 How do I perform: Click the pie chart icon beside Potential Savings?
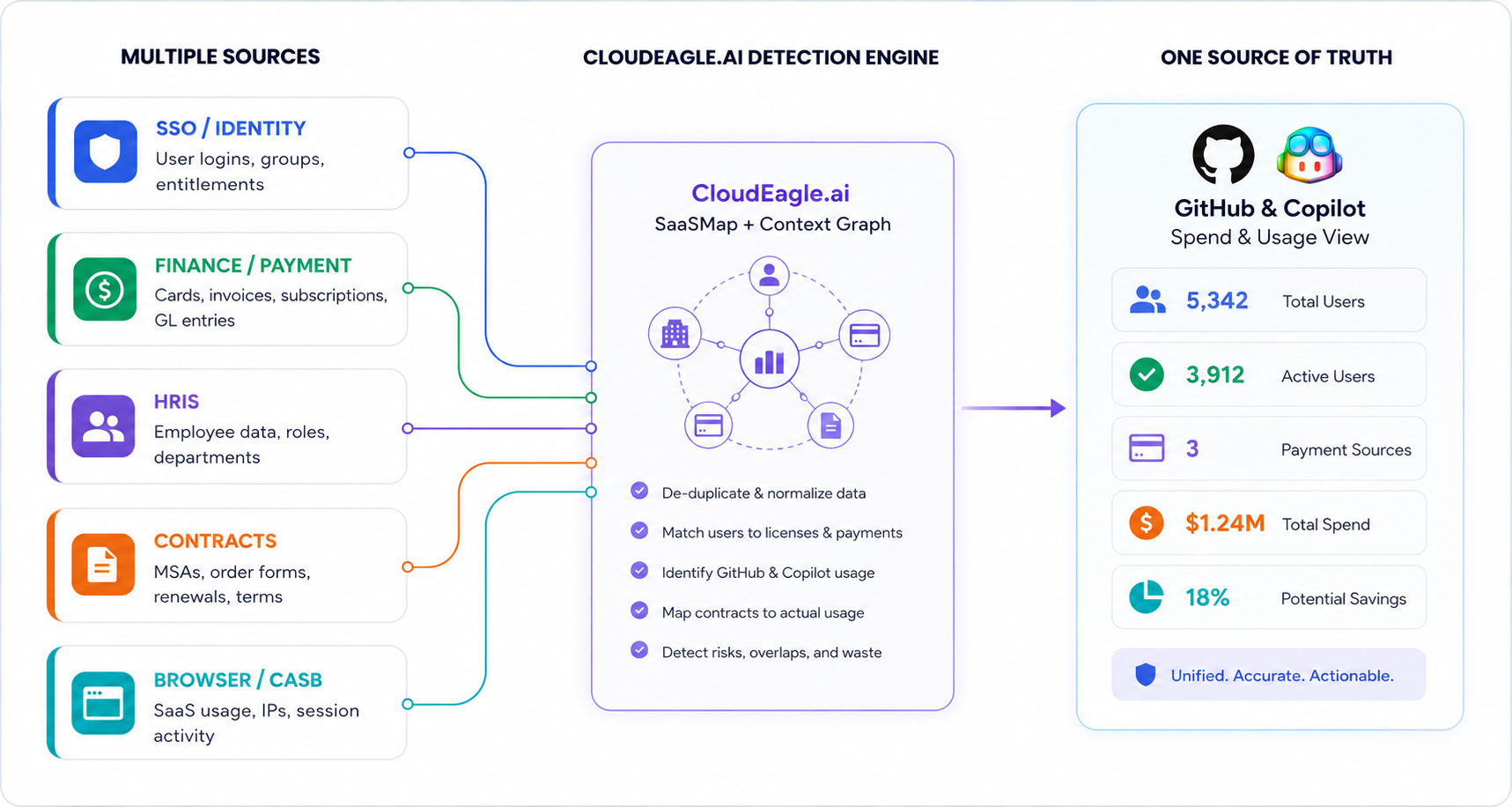pos(1147,597)
